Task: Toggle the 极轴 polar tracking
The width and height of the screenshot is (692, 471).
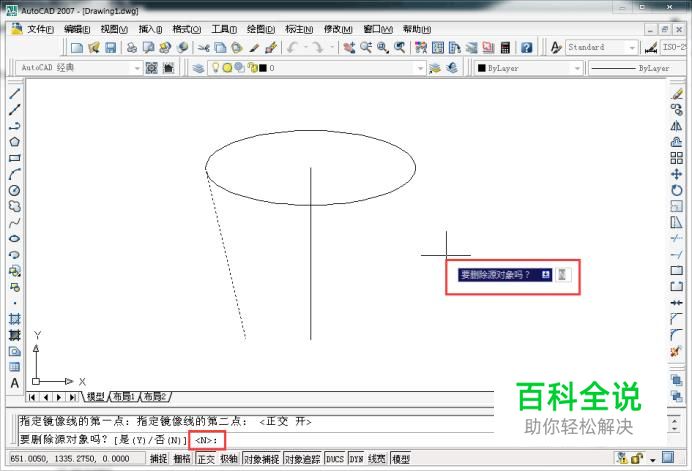Action: point(229,459)
